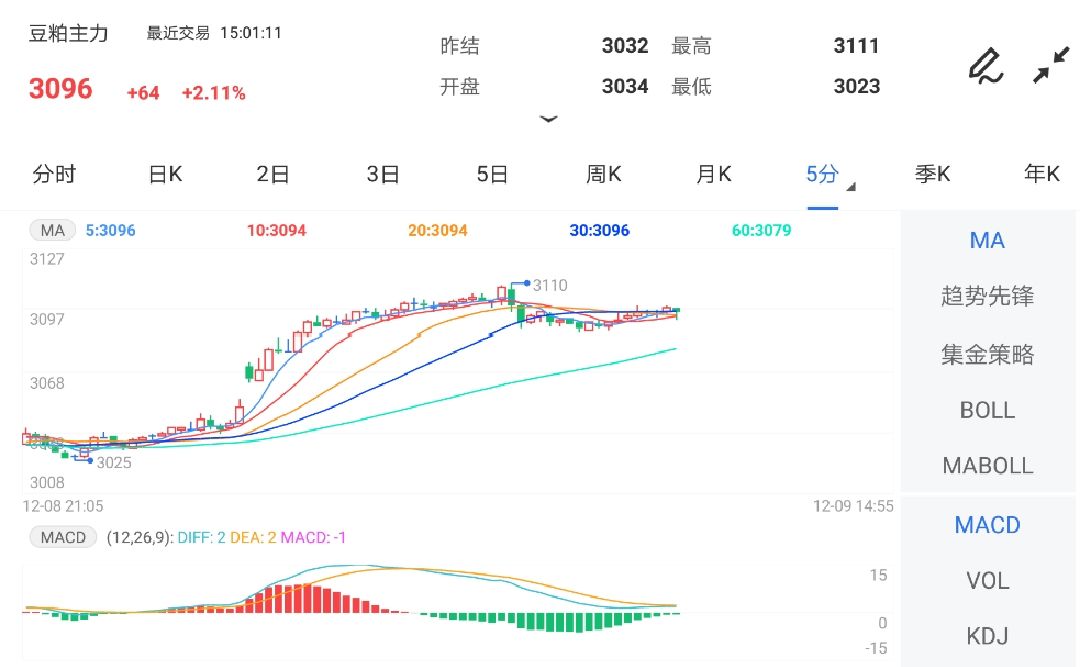Screen dimensions: 1080x667
Task: Click the 10:3094 MA value
Action: (x=276, y=230)
